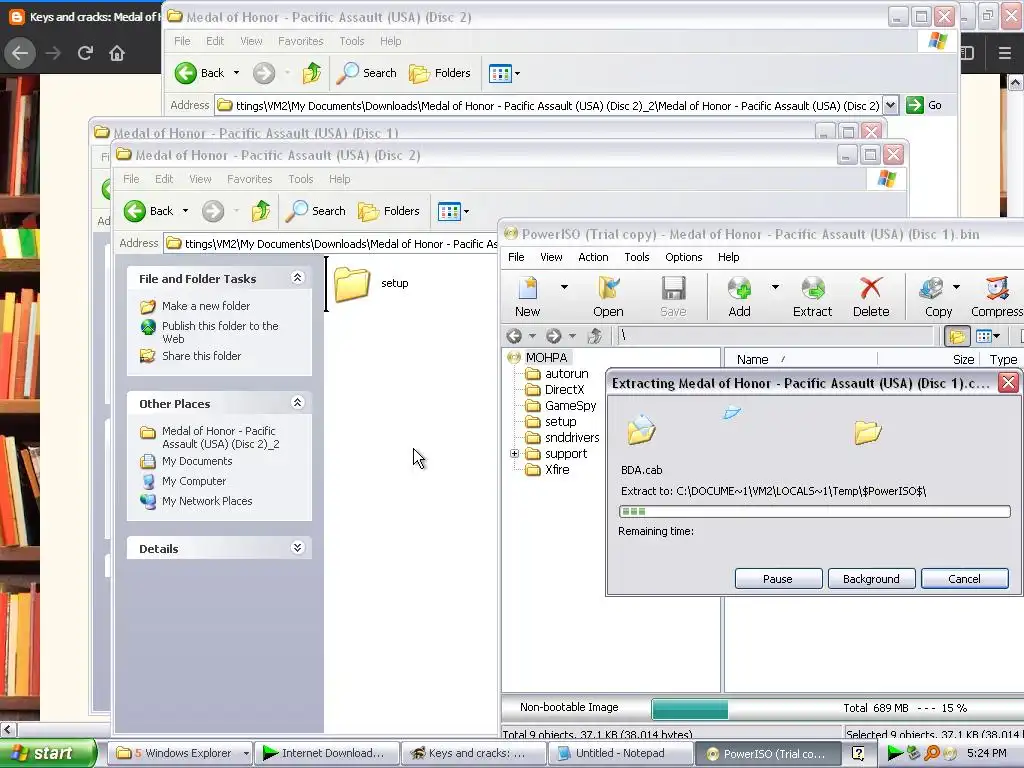
Task: Click Pause in the extracting dialog
Action: pyautogui.click(x=778, y=579)
